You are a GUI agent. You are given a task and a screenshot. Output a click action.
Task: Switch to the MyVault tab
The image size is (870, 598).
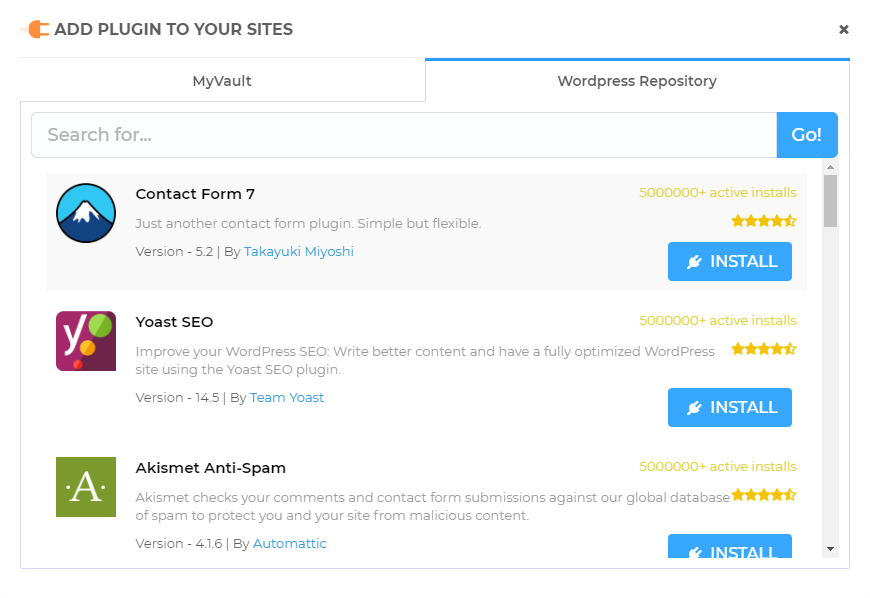pyautogui.click(x=221, y=81)
